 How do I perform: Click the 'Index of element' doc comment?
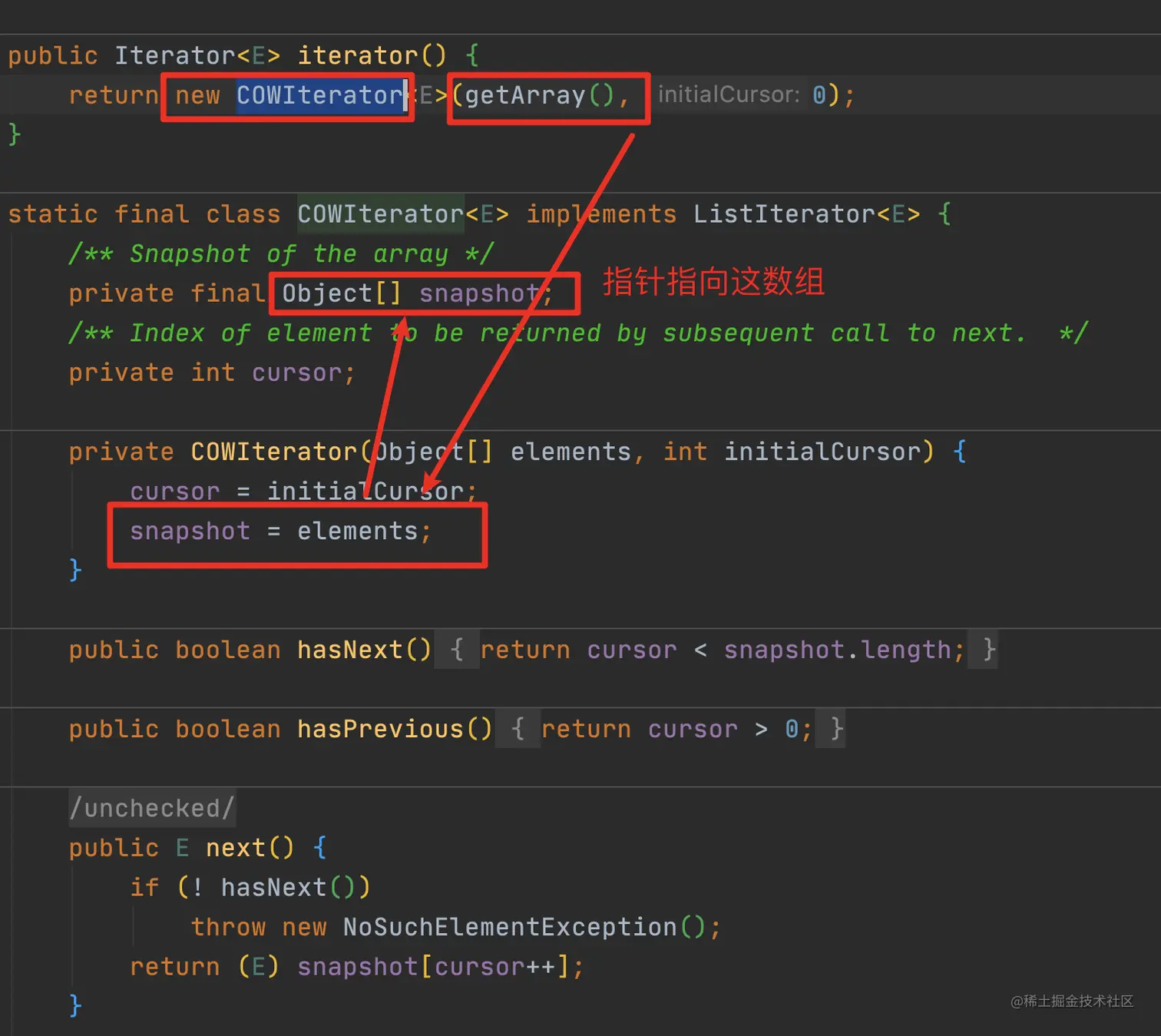(577, 333)
